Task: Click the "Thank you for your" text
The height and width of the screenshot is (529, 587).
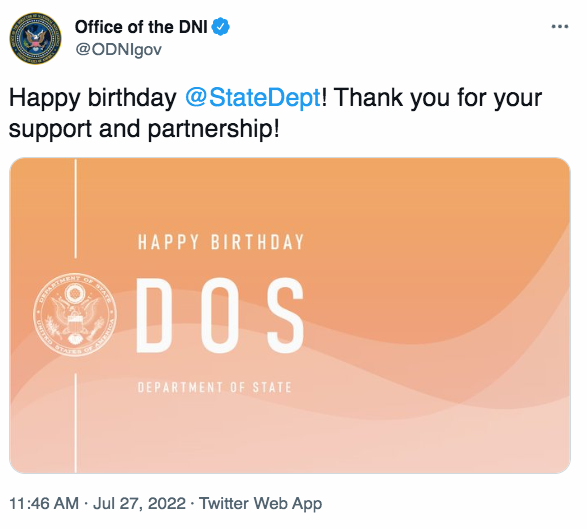Action: [438, 98]
